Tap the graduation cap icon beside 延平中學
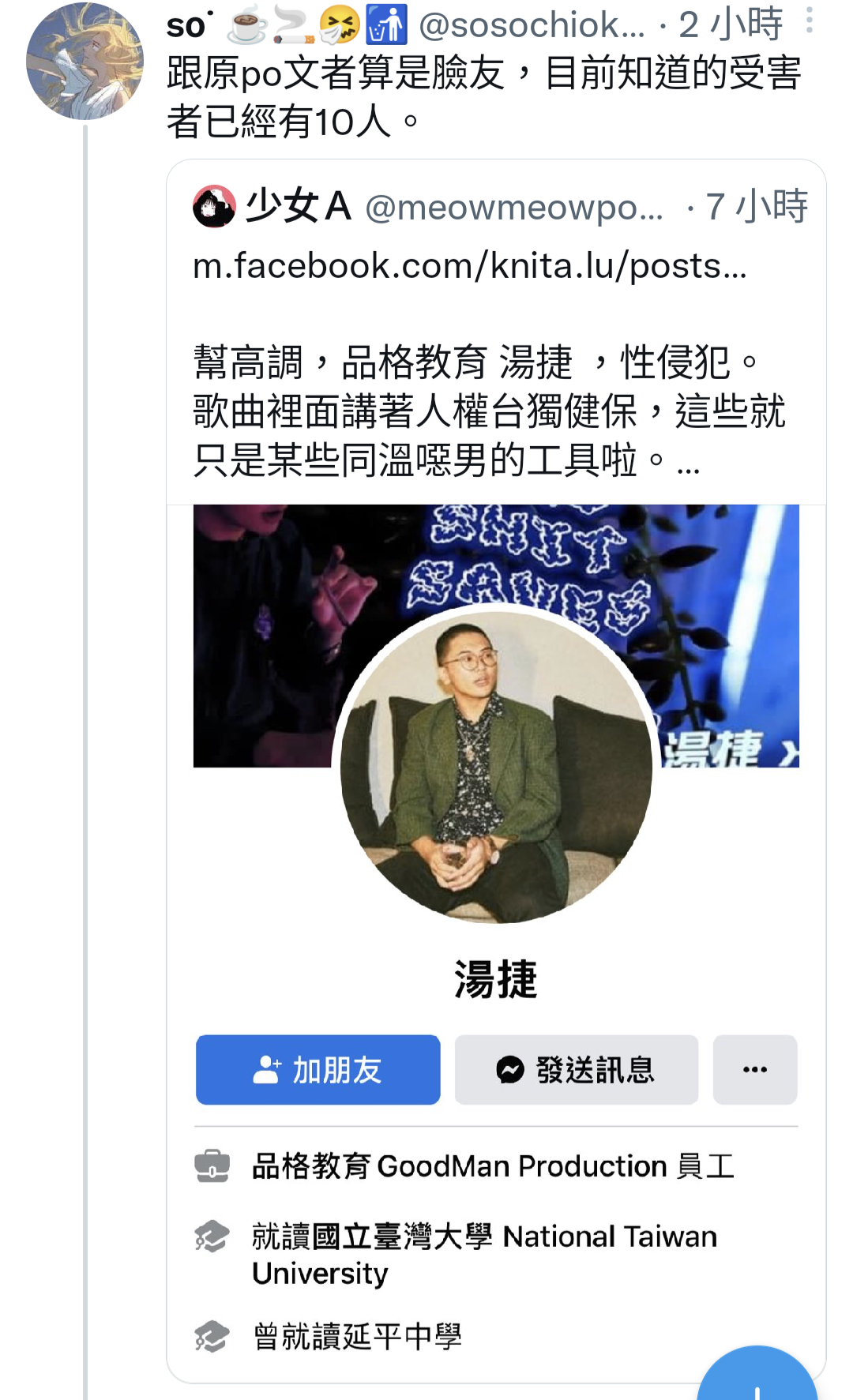This screenshot has width=853, height=1400. coord(212,1336)
